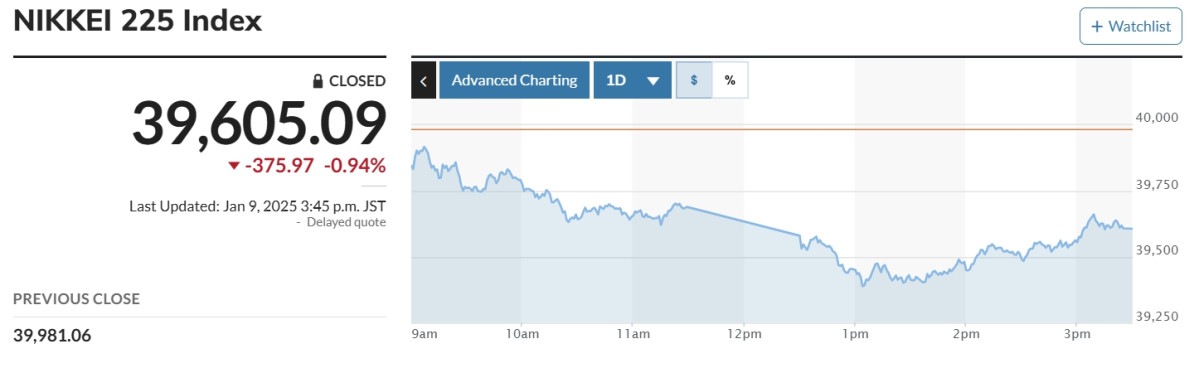
Task: Click the chart line near 1pm low
Action: pos(863,285)
